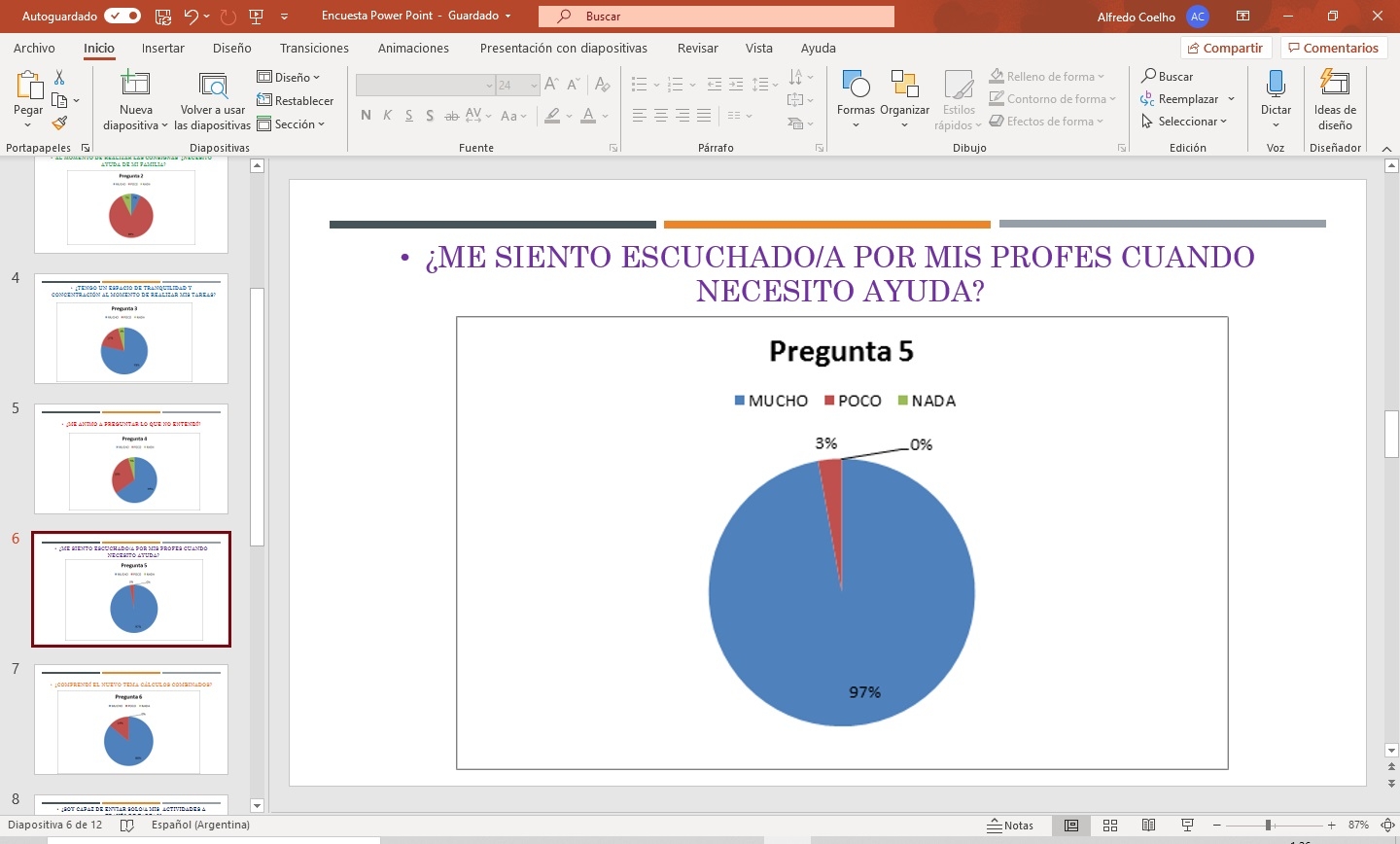Switch to slide sorter view in status bar
1400x844 pixels.
tap(1110, 826)
